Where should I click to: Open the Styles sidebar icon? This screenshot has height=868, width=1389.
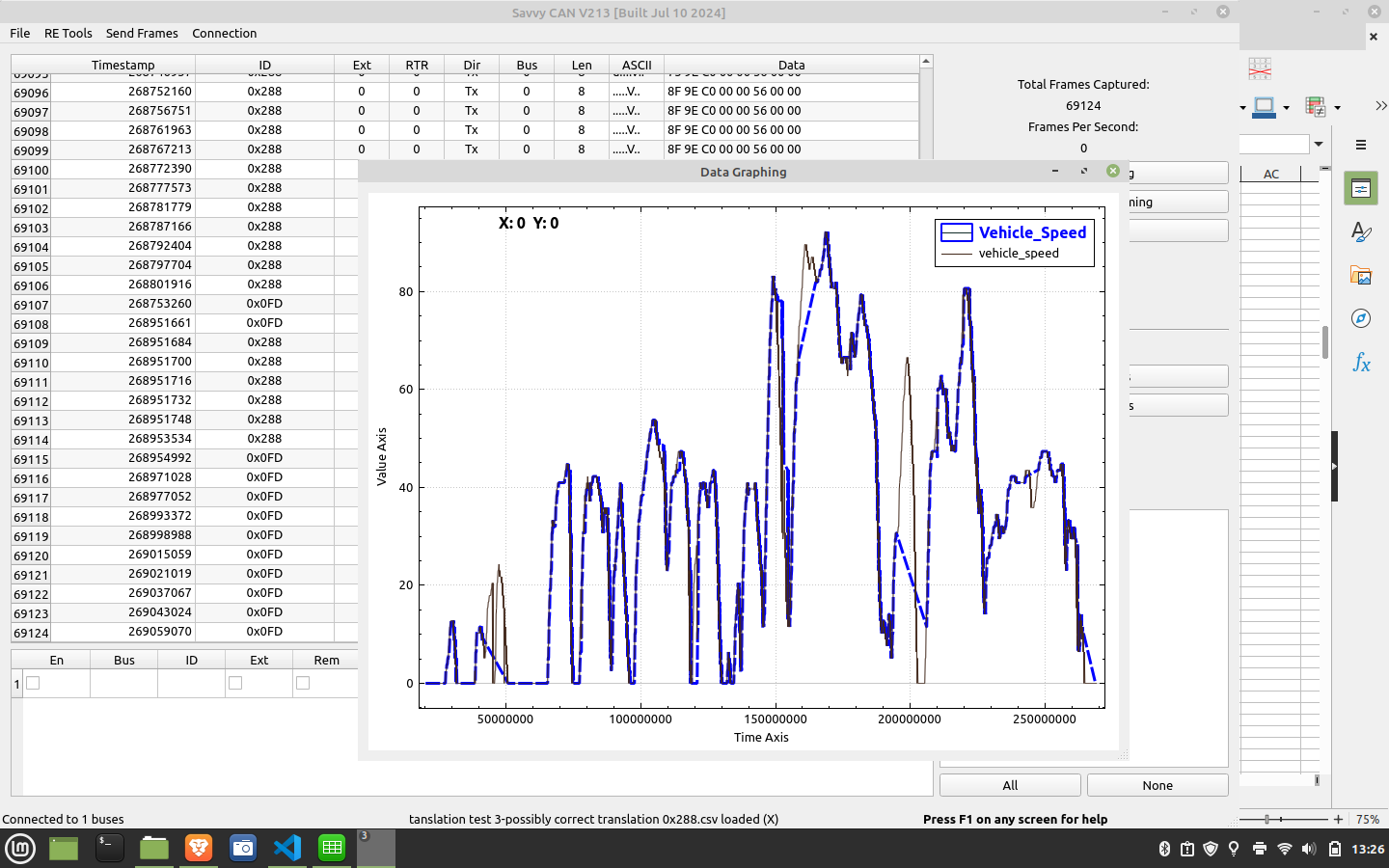(x=1361, y=231)
